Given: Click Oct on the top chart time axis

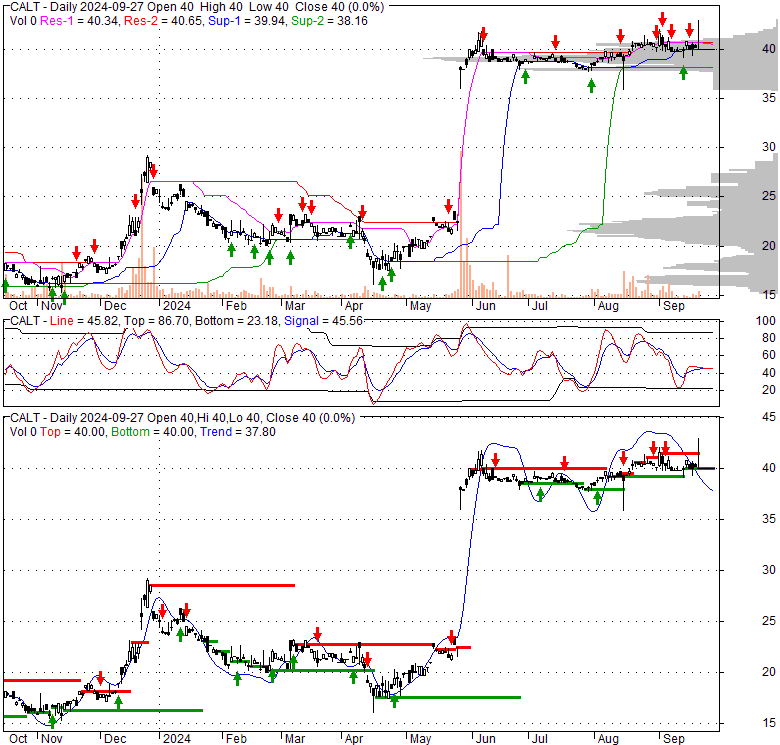Looking at the screenshot, I should pyautogui.click(x=18, y=306).
